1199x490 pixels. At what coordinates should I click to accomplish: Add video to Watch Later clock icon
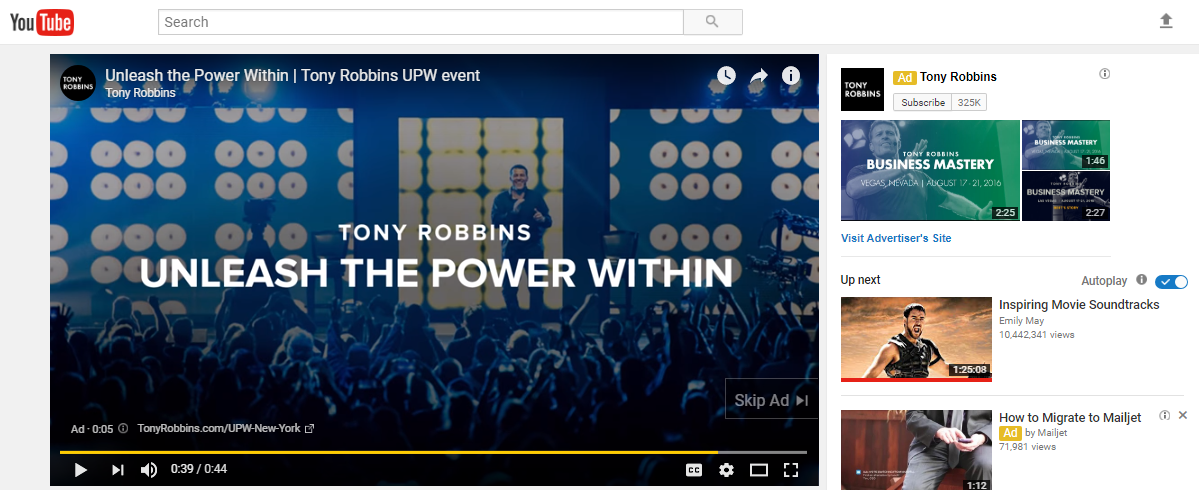pyautogui.click(x=726, y=75)
